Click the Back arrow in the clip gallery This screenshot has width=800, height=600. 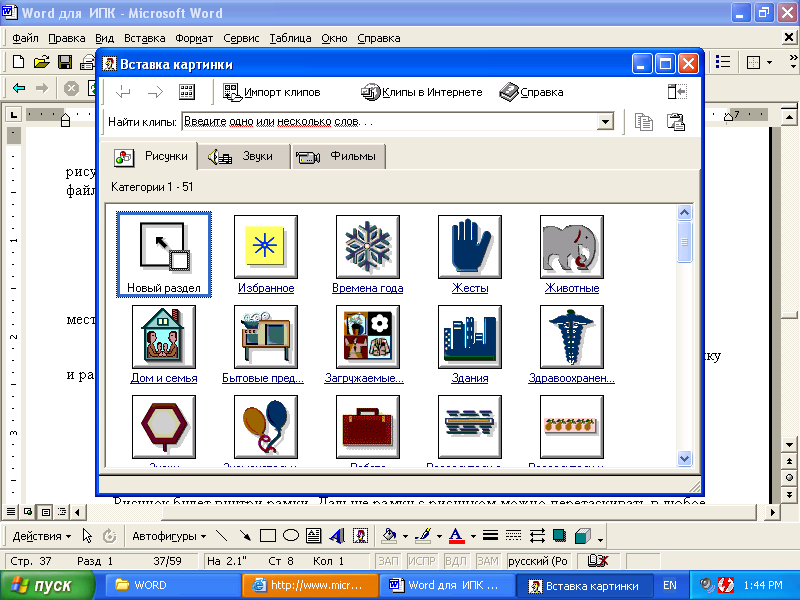[123, 92]
